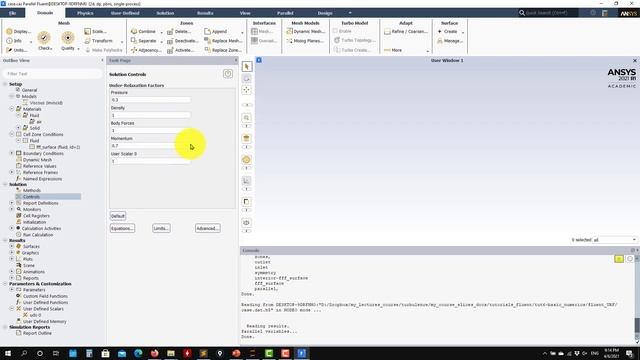Switch to the Results ribbon tab
This screenshot has width=640, height=360.
(205, 13)
